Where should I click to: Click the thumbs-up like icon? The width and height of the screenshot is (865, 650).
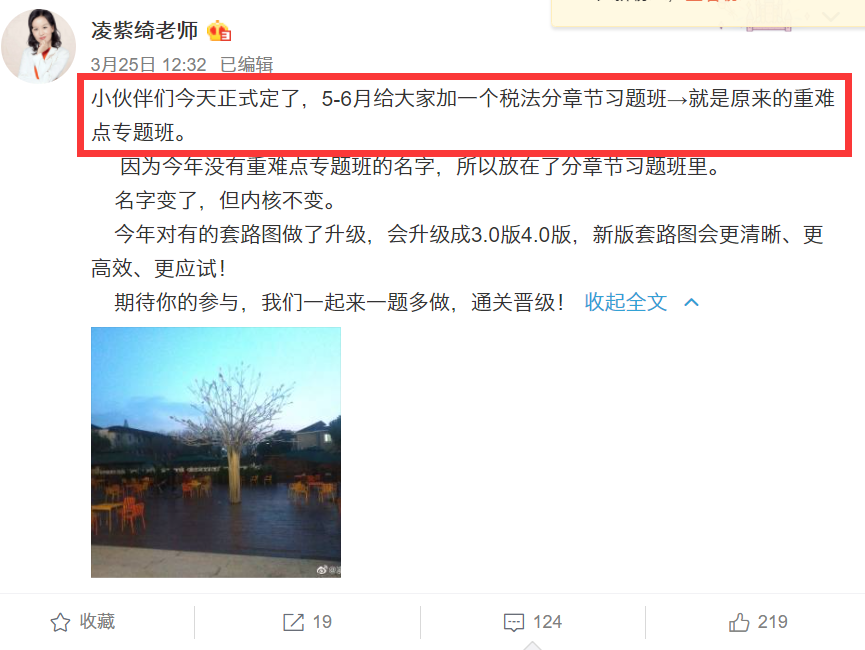(x=739, y=622)
